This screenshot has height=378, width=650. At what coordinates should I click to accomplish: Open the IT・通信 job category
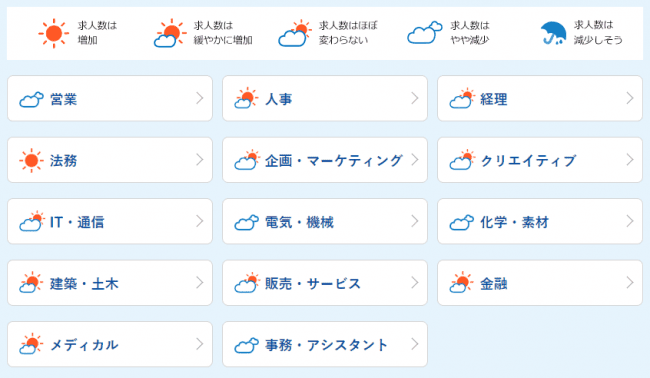pos(110,221)
